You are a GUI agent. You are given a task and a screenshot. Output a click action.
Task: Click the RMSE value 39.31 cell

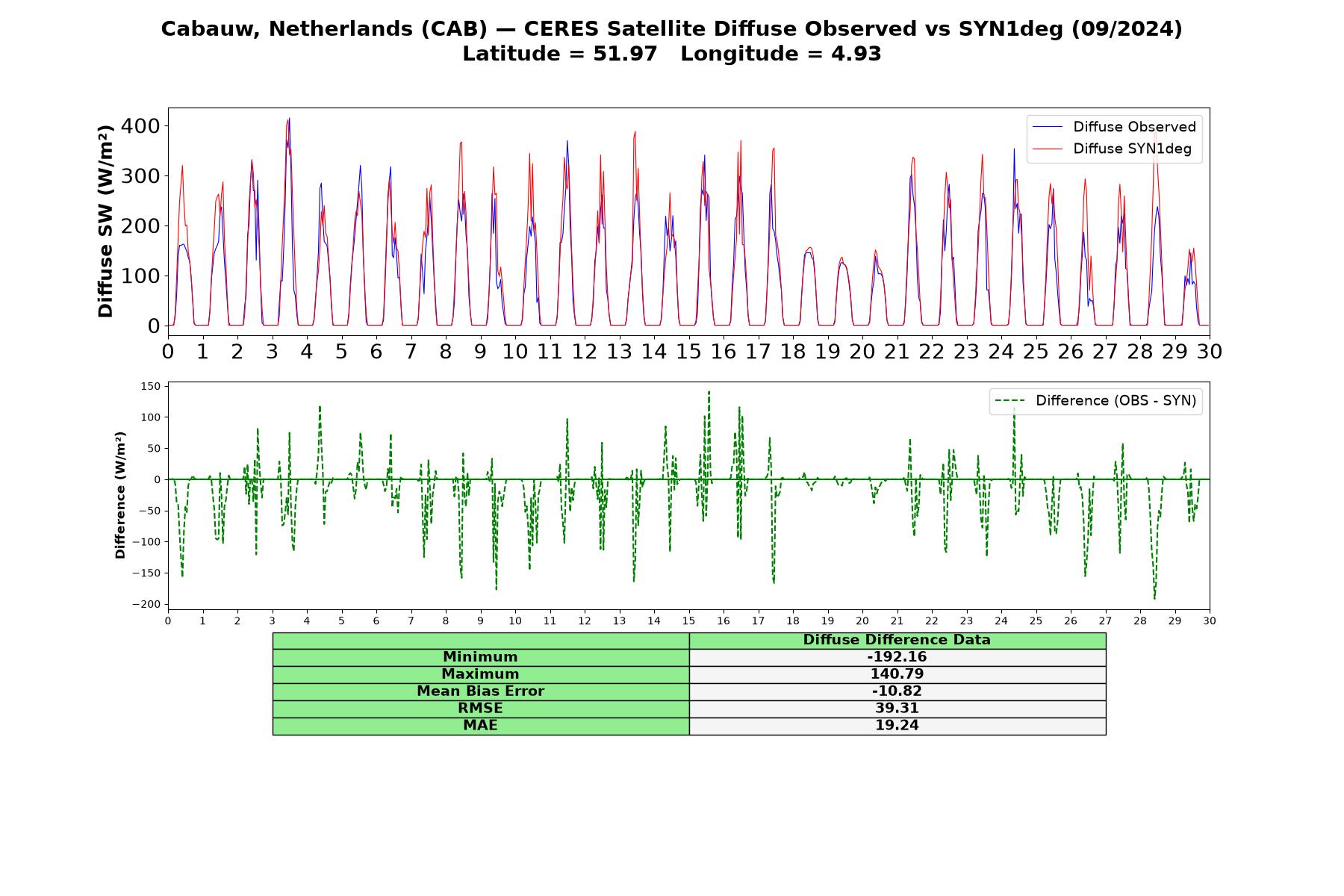[897, 709]
